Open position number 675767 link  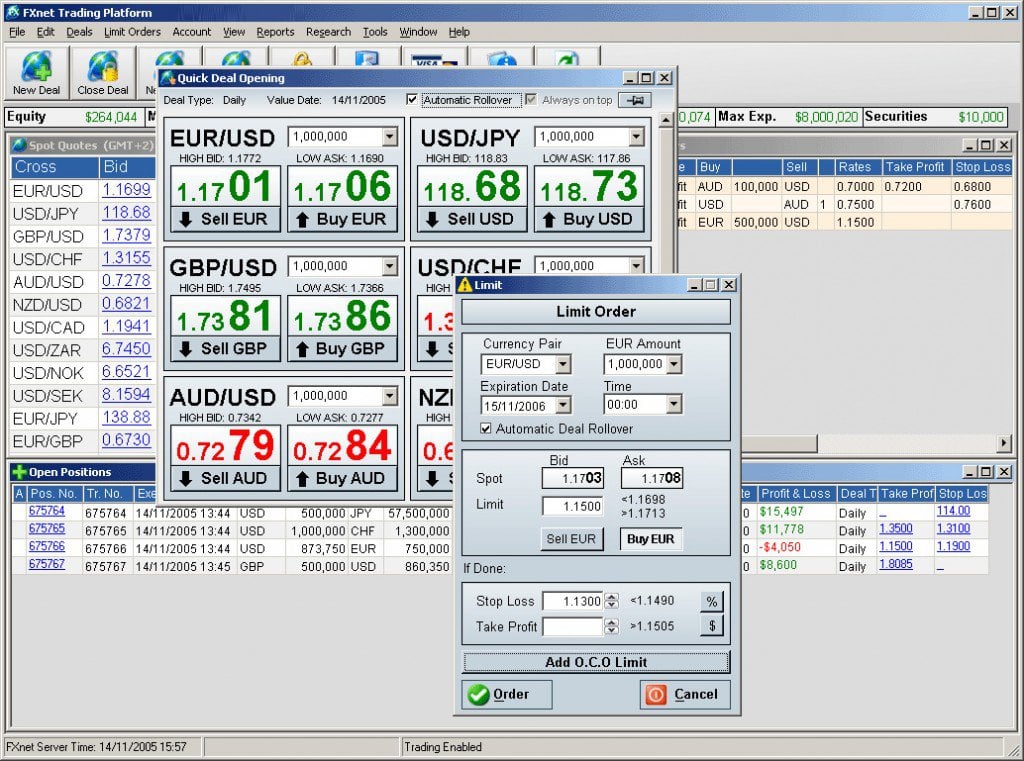pos(47,564)
